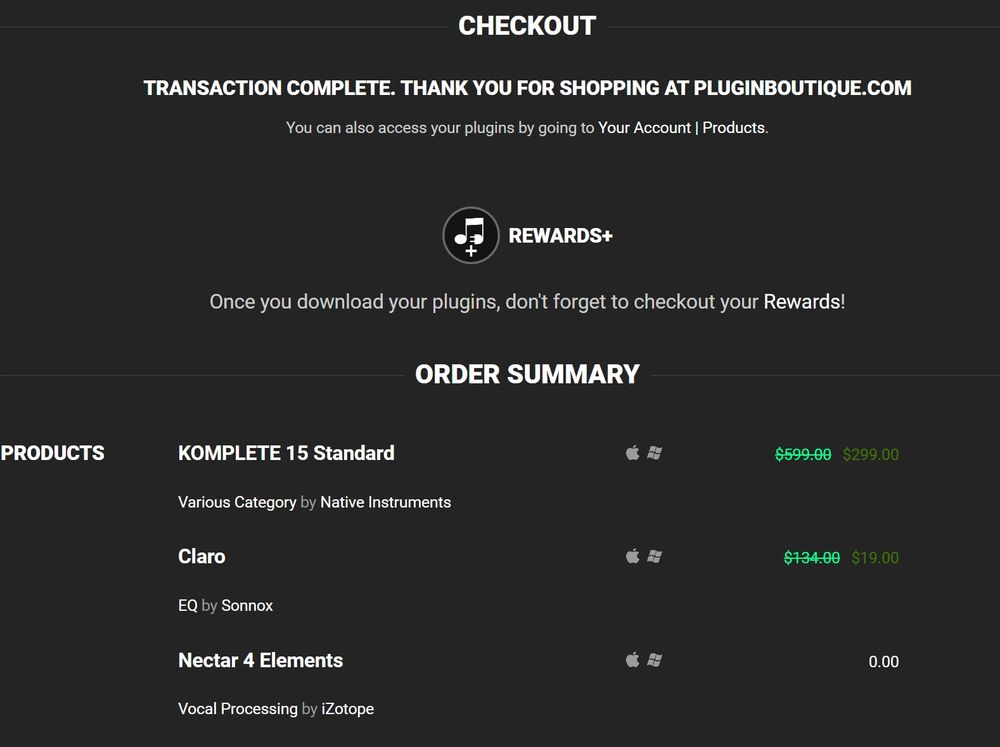Open the Your Account link
The height and width of the screenshot is (747, 1000).
tap(644, 128)
